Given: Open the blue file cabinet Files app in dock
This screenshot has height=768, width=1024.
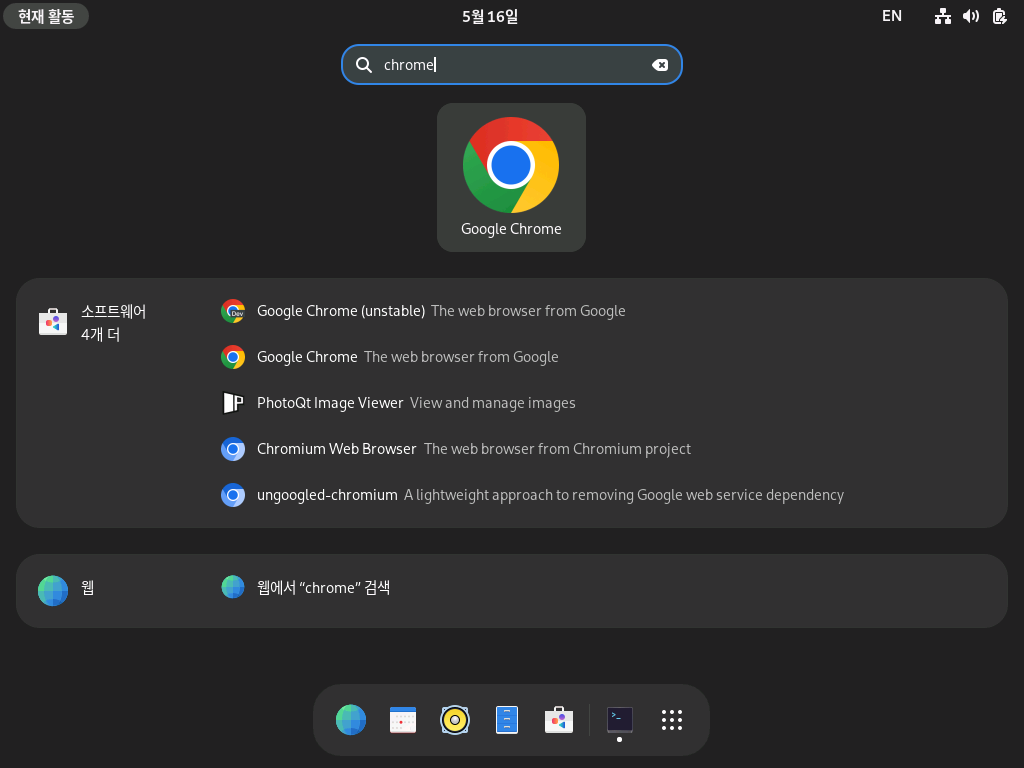Looking at the screenshot, I should pyautogui.click(x=507, y=720).
